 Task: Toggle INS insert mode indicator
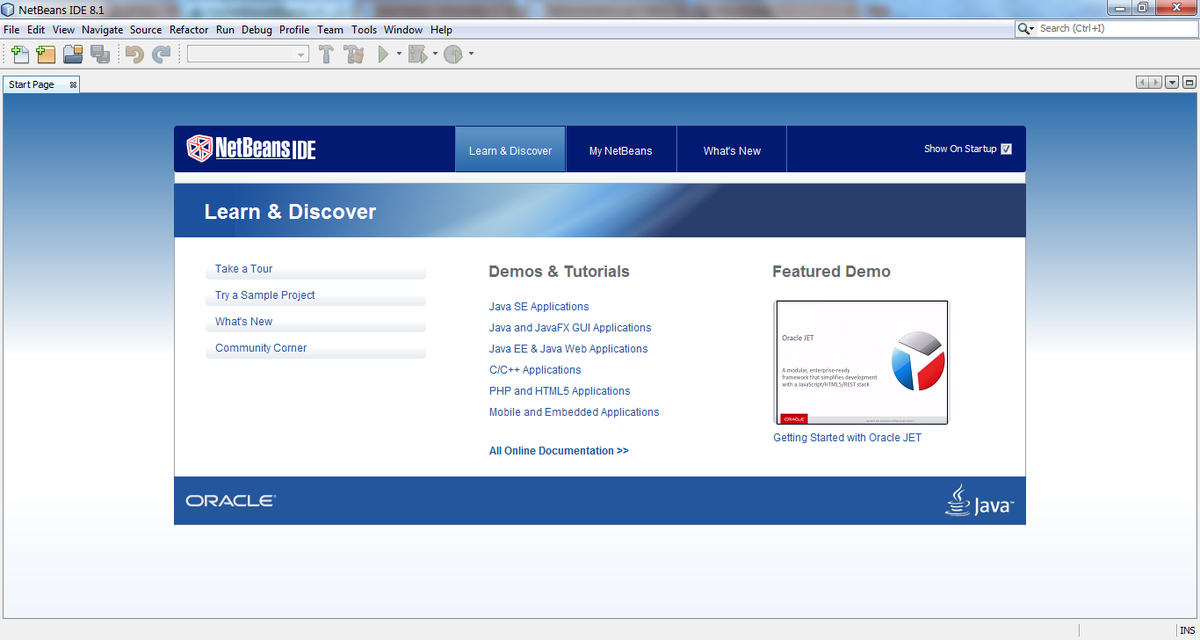1187,631
